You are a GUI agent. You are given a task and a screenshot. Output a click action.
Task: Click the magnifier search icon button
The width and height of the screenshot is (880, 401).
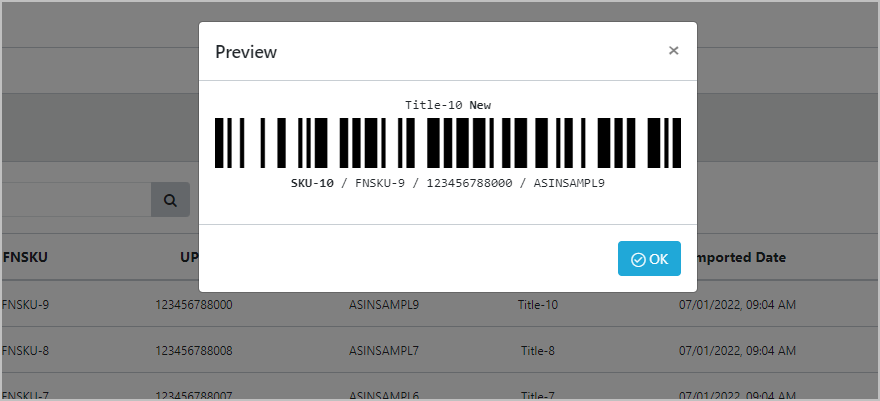click(x=170, y=200)
